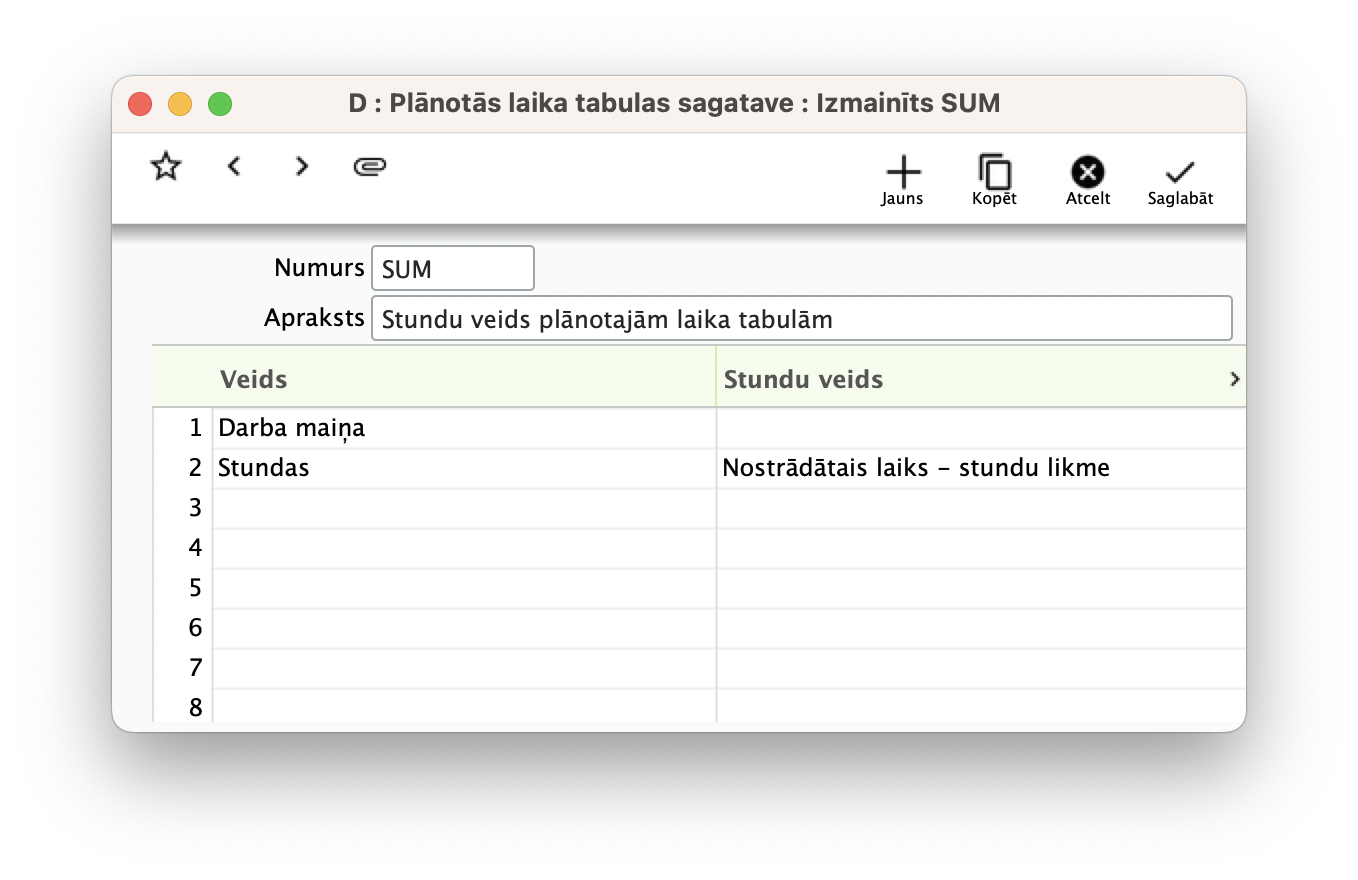
Task: Select row number 4
Action: coord(184,548)
